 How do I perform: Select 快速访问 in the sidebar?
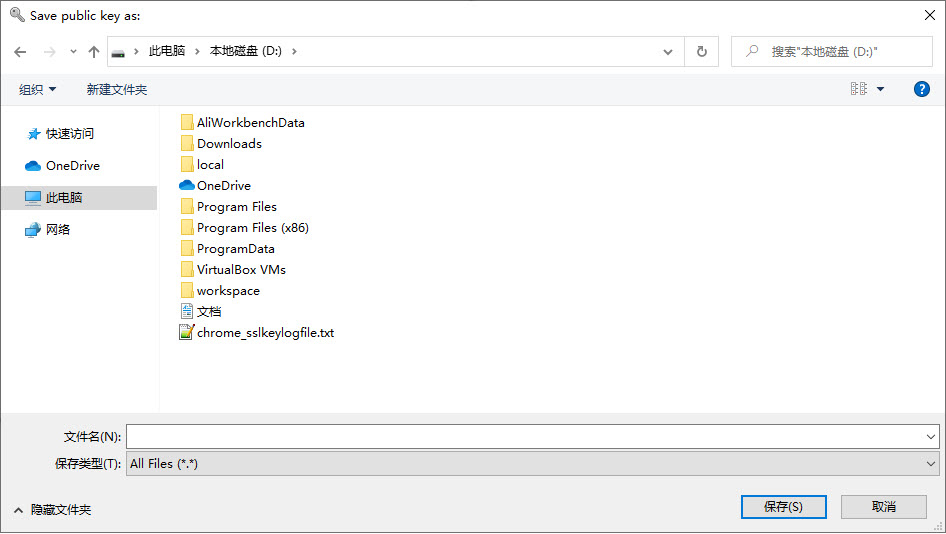pos(69,134)
